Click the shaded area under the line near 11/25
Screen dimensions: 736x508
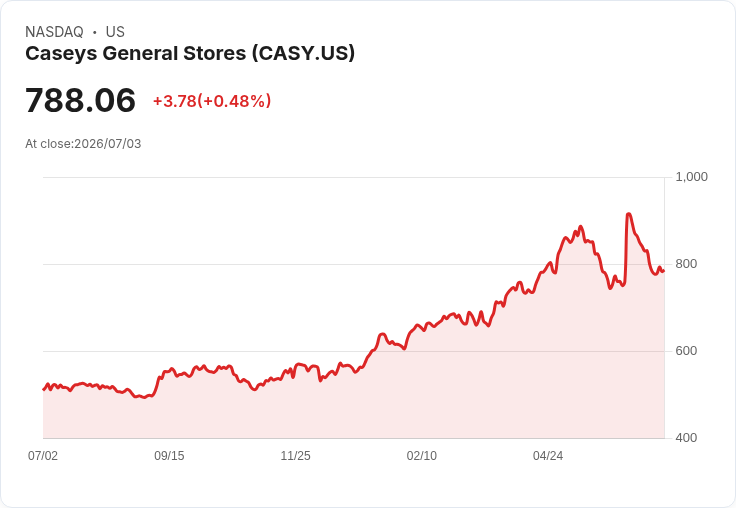pyautogui.click(x=295, y=404)
